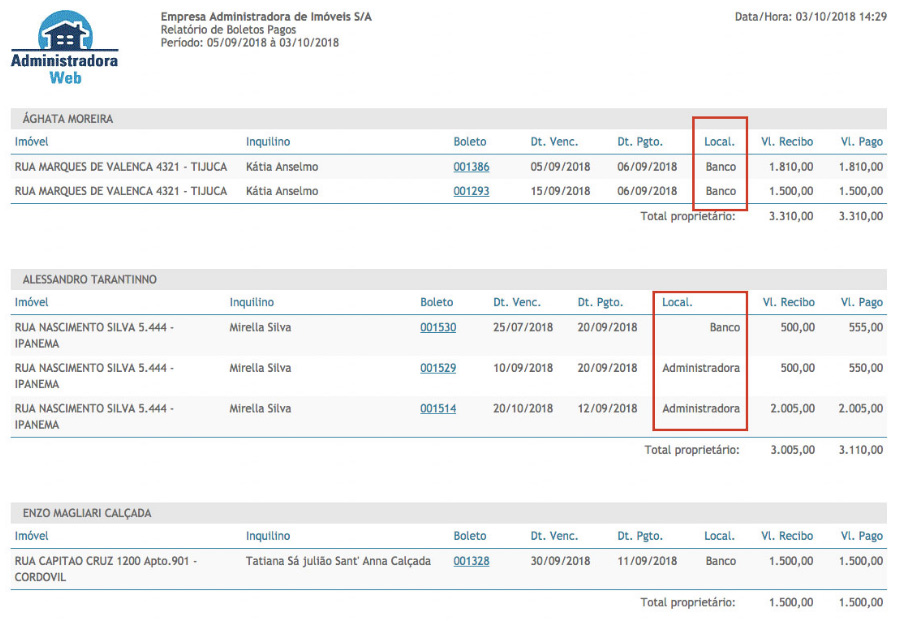900x621 pixels.
Task: Select the ÁGHATA MOREIRA owner header
Action: coord(68,119)
